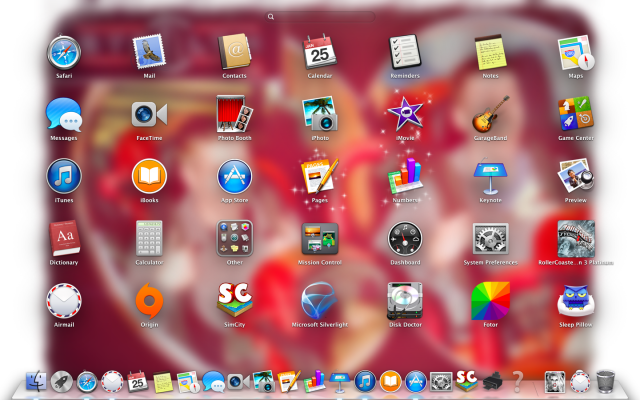
Task: Open the Contacts address book app
Action: click(234, 52)
